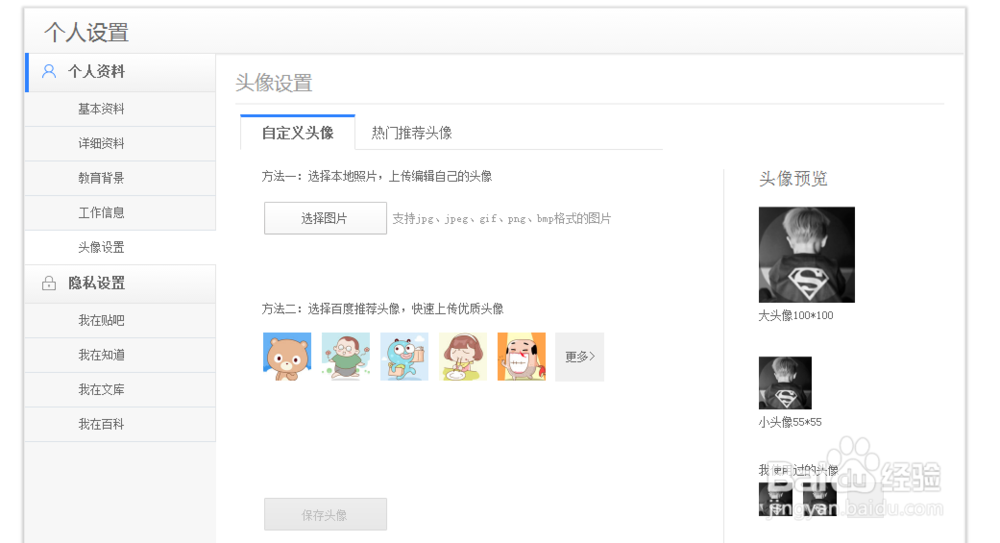The image size is (1000, 543).
Task: Open 我在文库 privacy item
Action: pyautogui.click(x=121, y=389)
